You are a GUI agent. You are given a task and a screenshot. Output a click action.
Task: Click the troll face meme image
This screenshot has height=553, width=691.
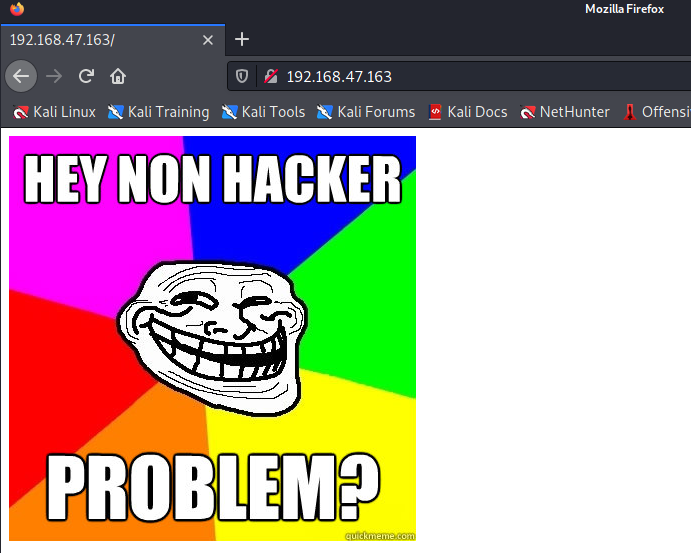coord(212,338)
